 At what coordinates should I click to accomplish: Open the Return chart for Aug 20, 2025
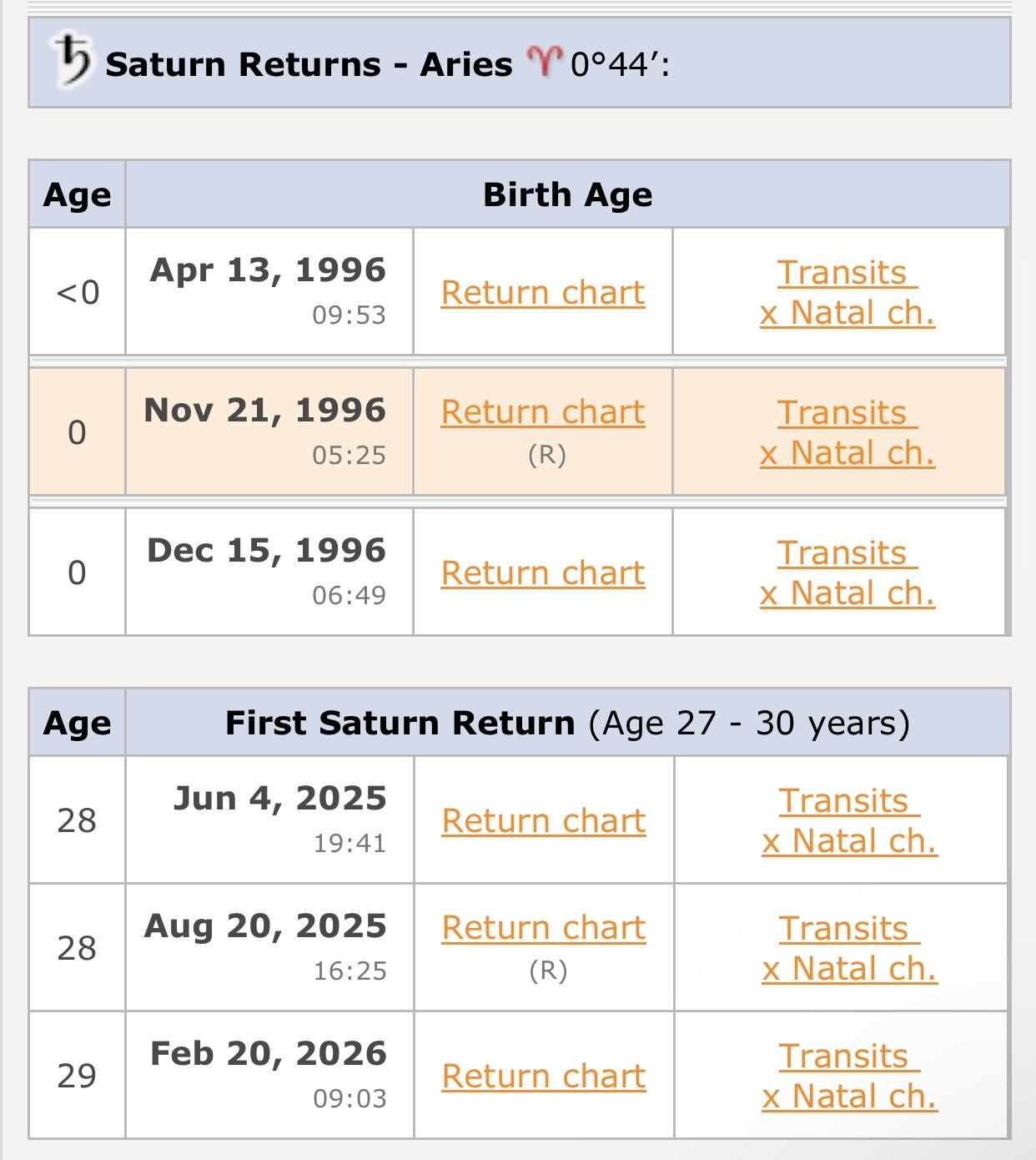point(545,927)
